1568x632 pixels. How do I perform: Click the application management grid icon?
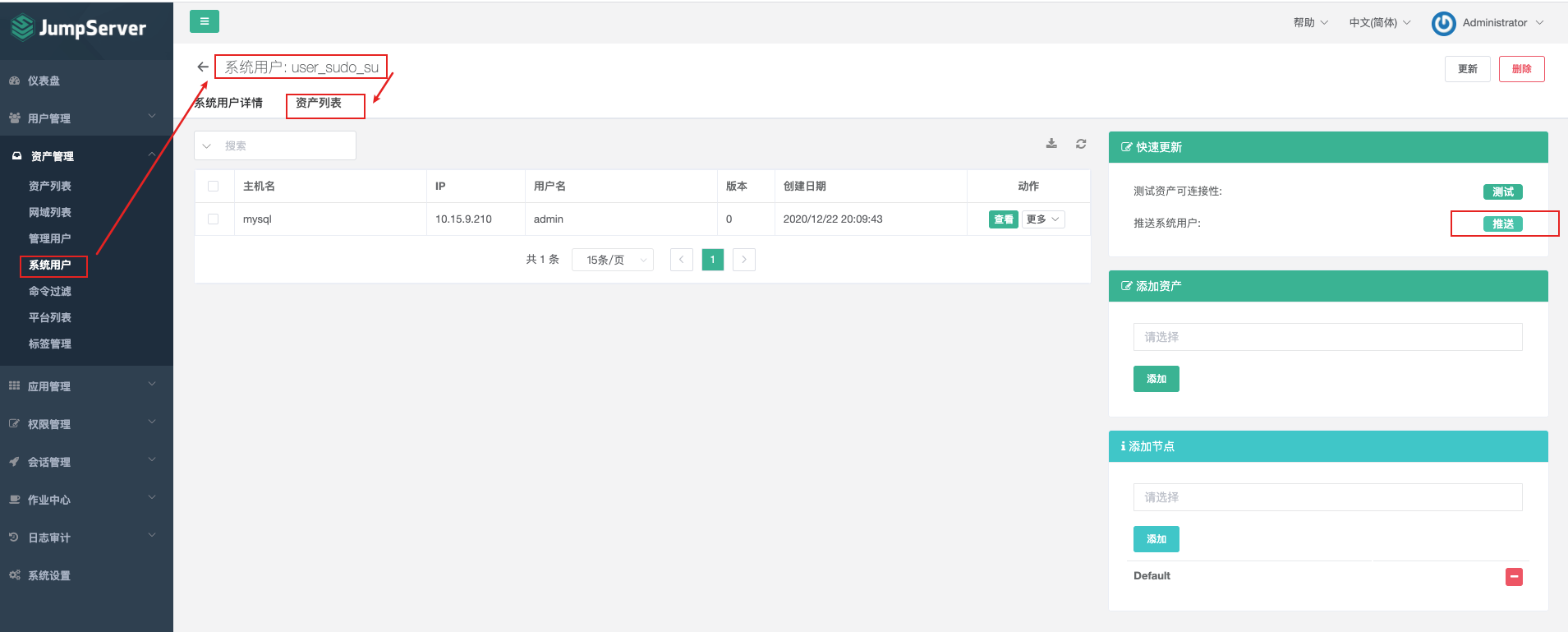click(x=14, y=386)
